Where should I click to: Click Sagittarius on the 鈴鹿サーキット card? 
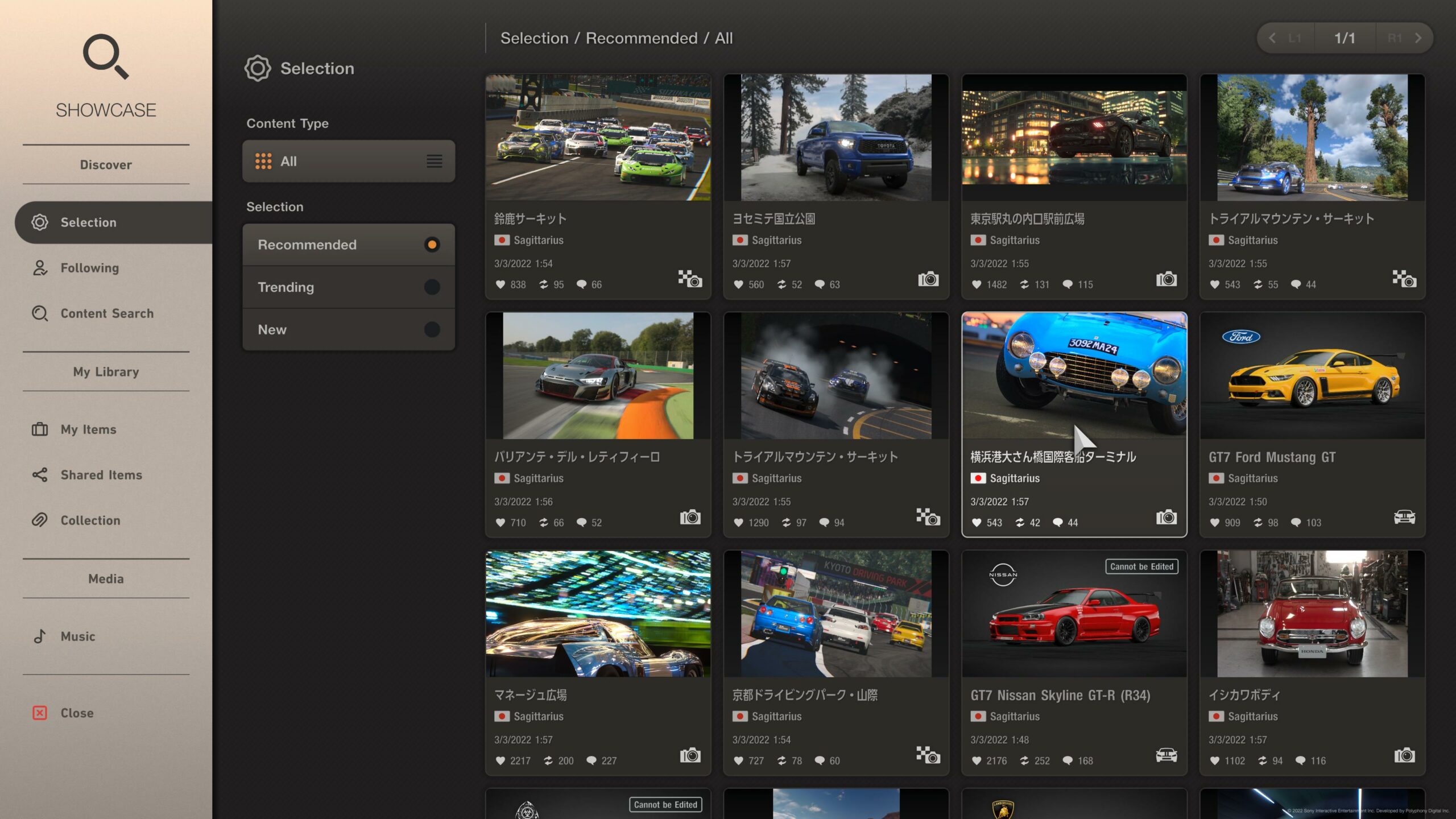(539, 240)
